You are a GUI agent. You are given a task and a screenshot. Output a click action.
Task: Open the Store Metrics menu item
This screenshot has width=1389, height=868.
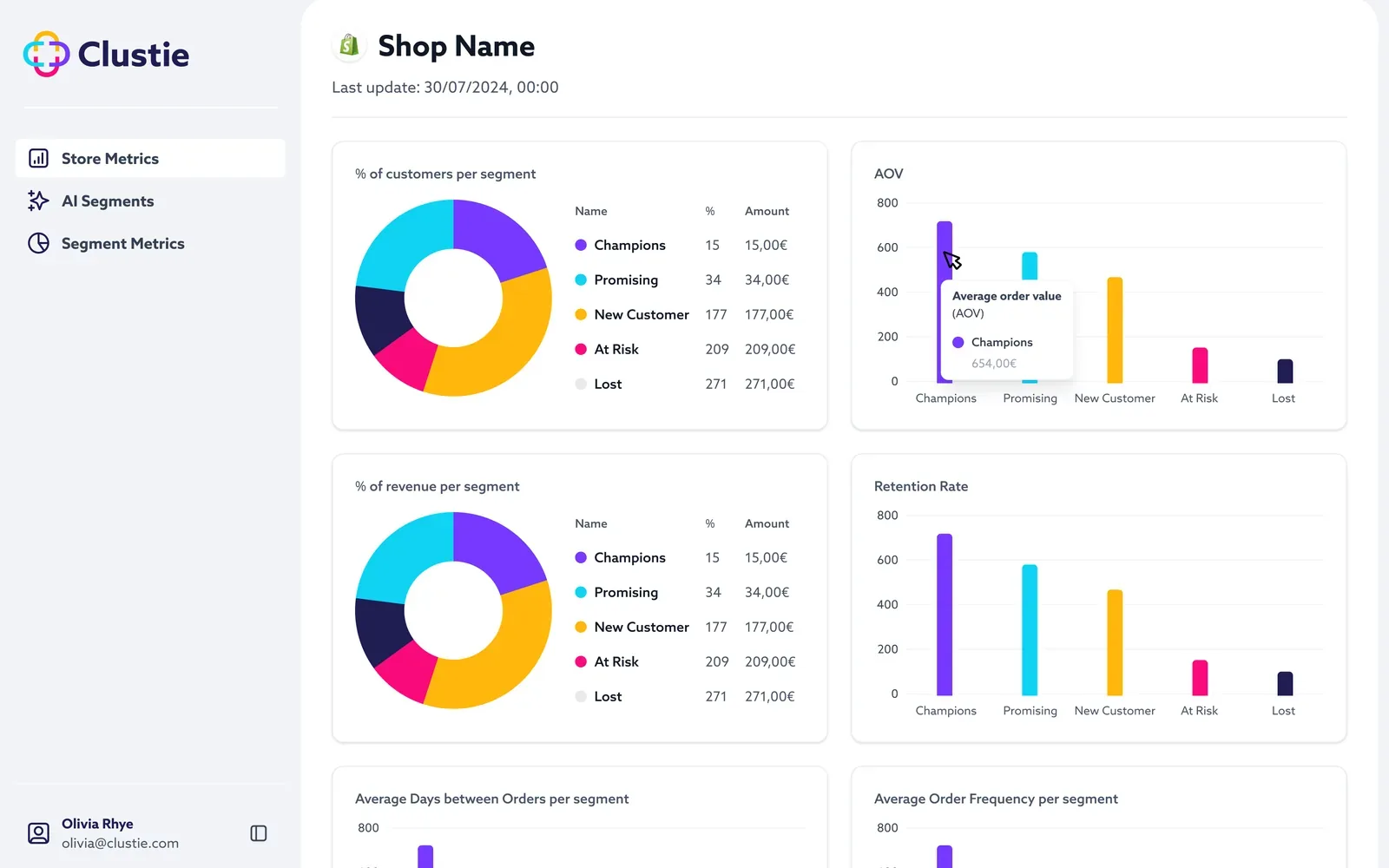[150, 158]
